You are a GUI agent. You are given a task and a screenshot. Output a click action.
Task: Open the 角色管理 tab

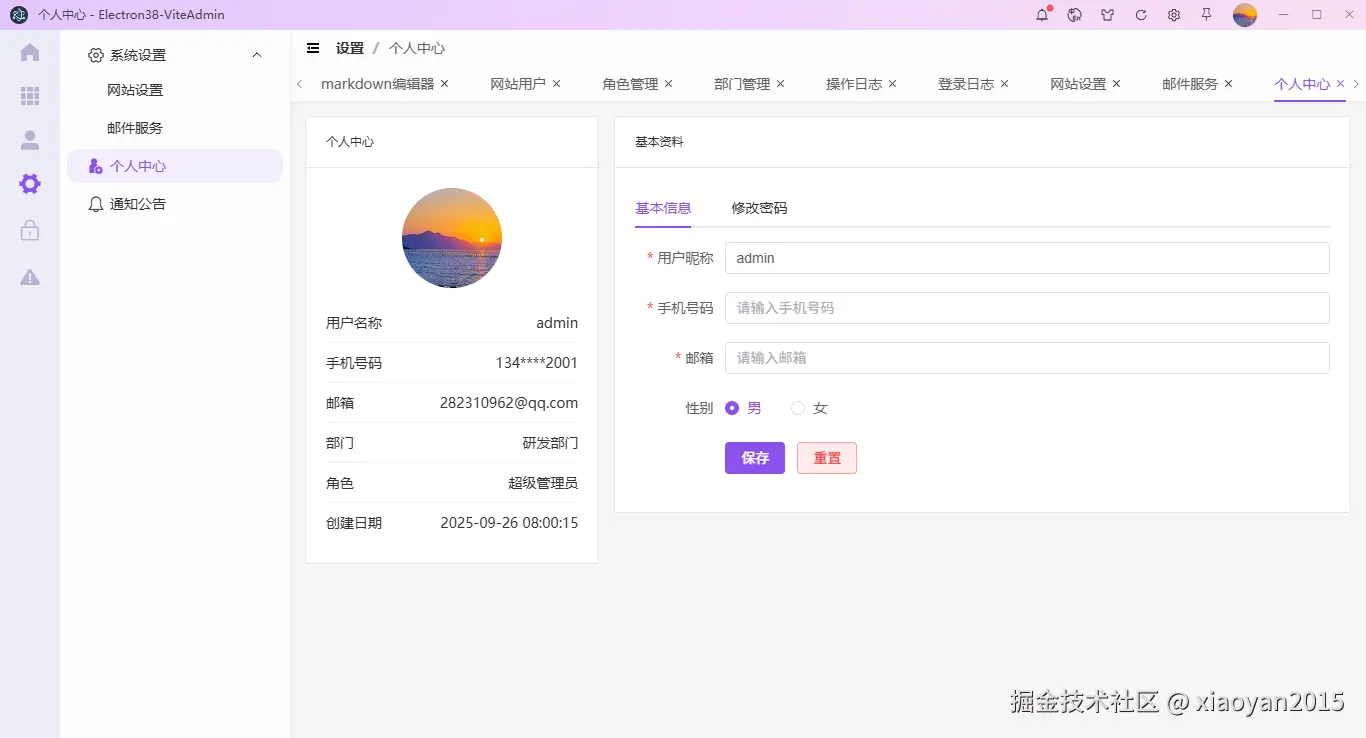(x=628, y=84)
